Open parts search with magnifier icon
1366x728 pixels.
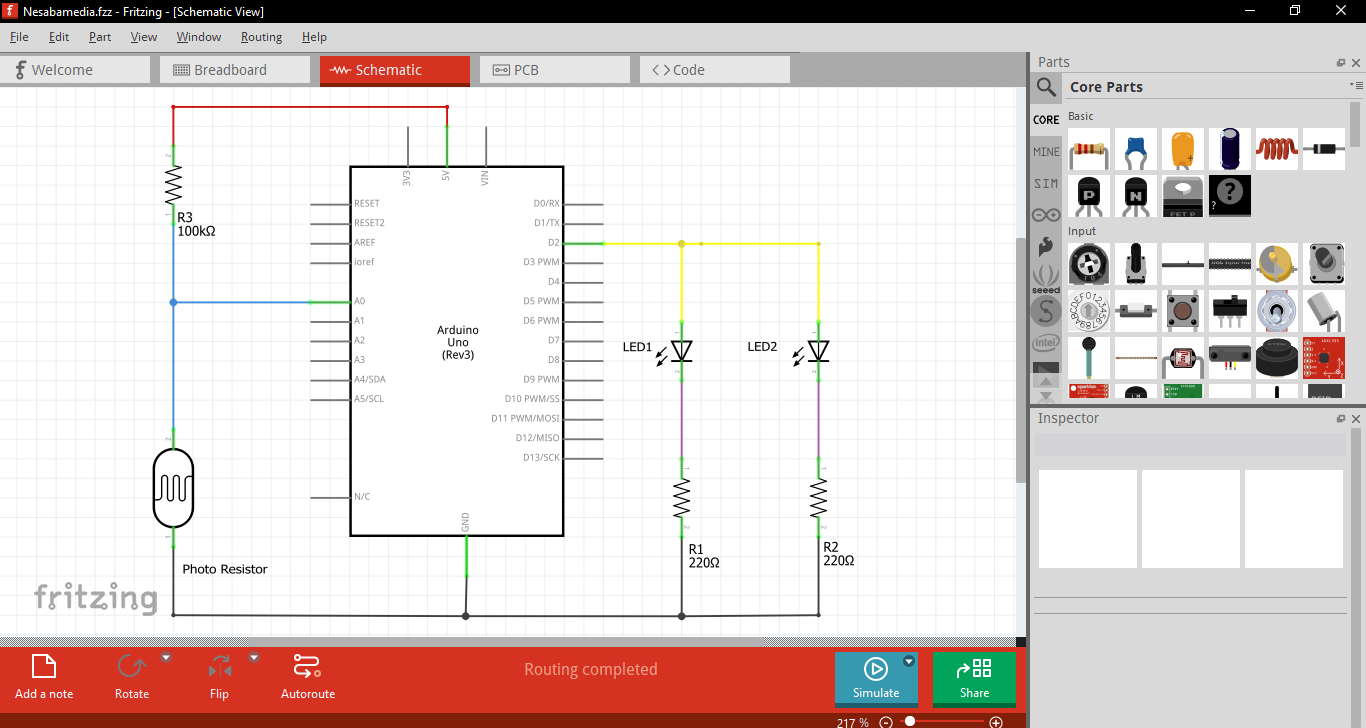(1046, 87)
